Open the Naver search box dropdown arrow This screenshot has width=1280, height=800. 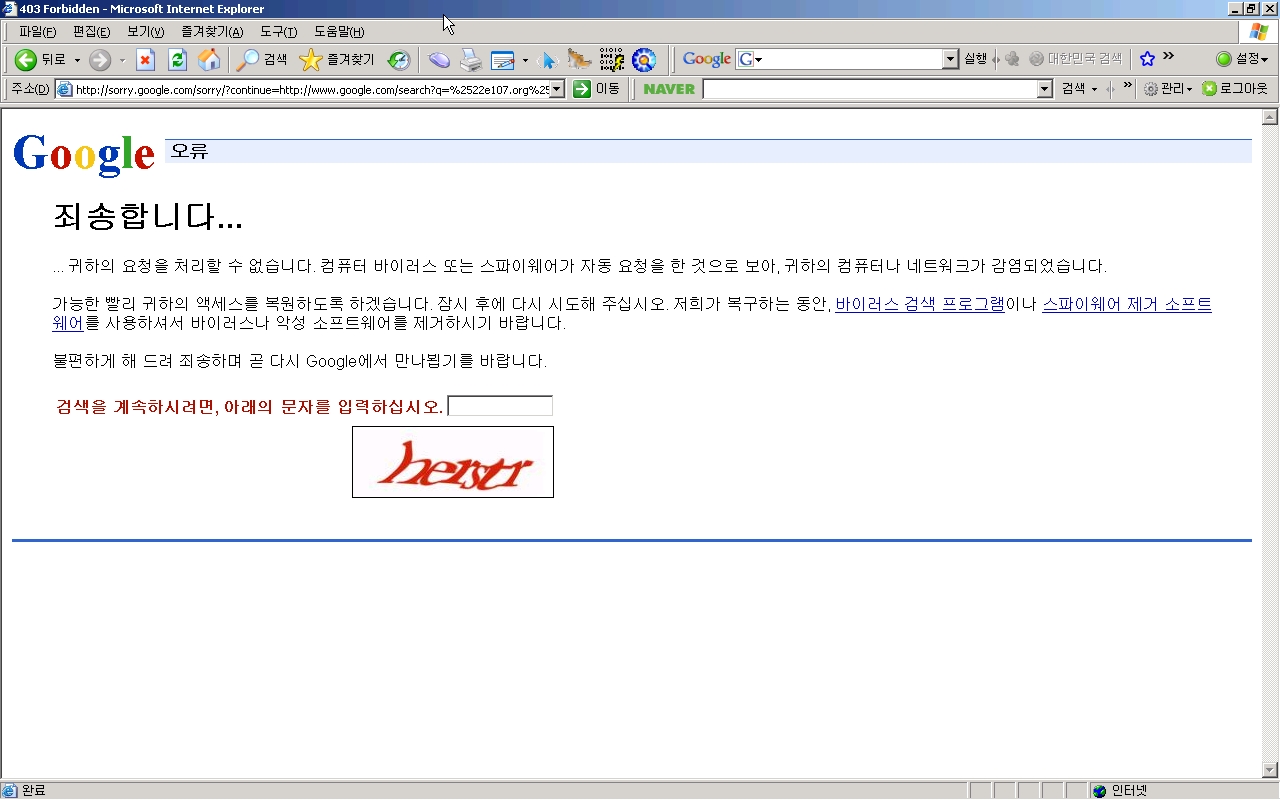click(x=1045, y=89)
